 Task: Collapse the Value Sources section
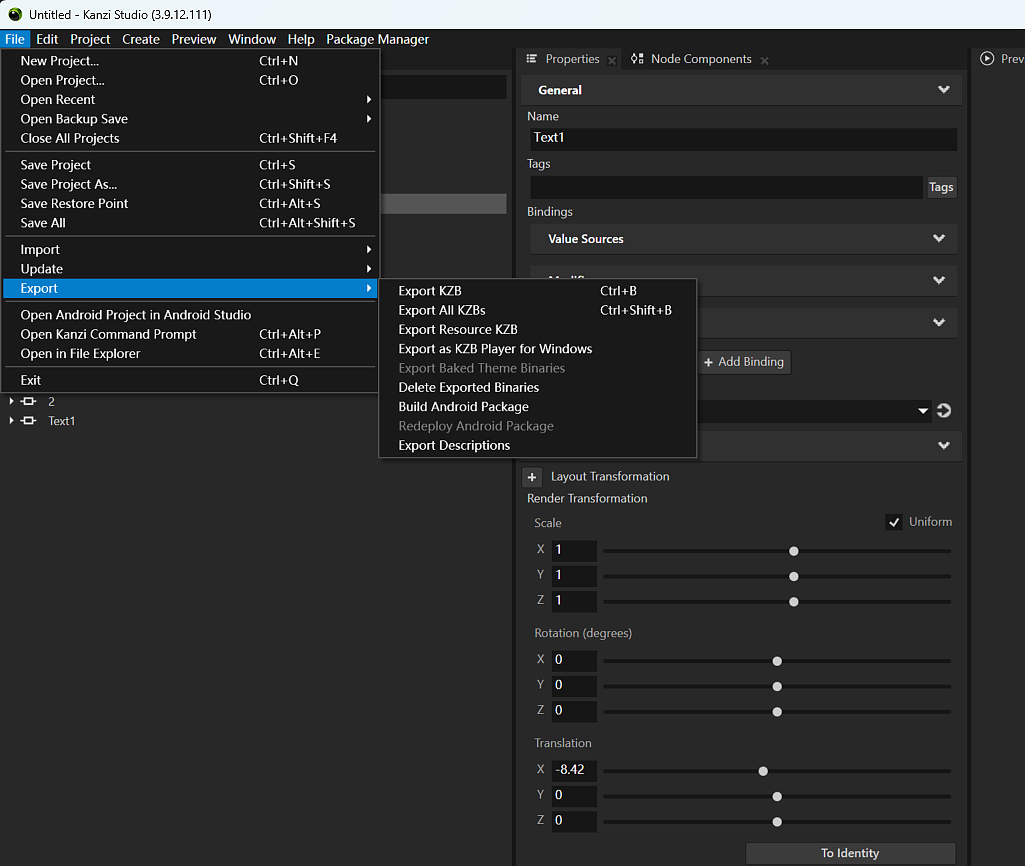point(939,239)
